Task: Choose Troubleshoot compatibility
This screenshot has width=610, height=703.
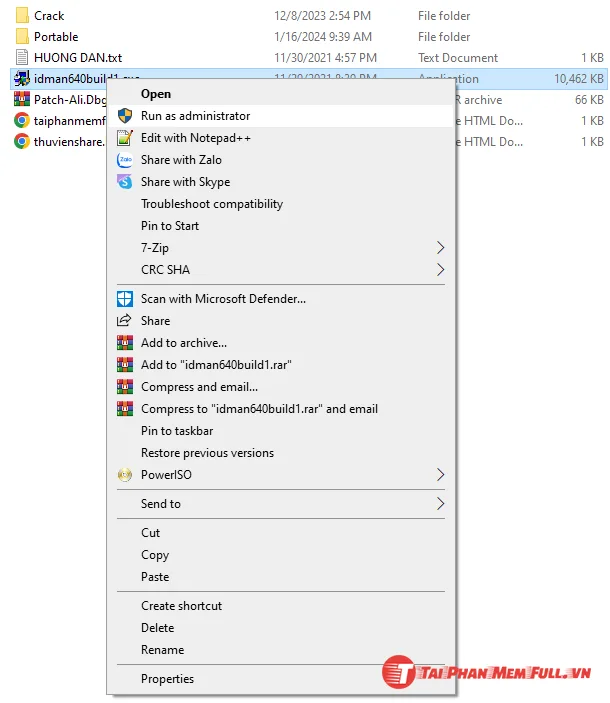Action: tap(281, 204)
